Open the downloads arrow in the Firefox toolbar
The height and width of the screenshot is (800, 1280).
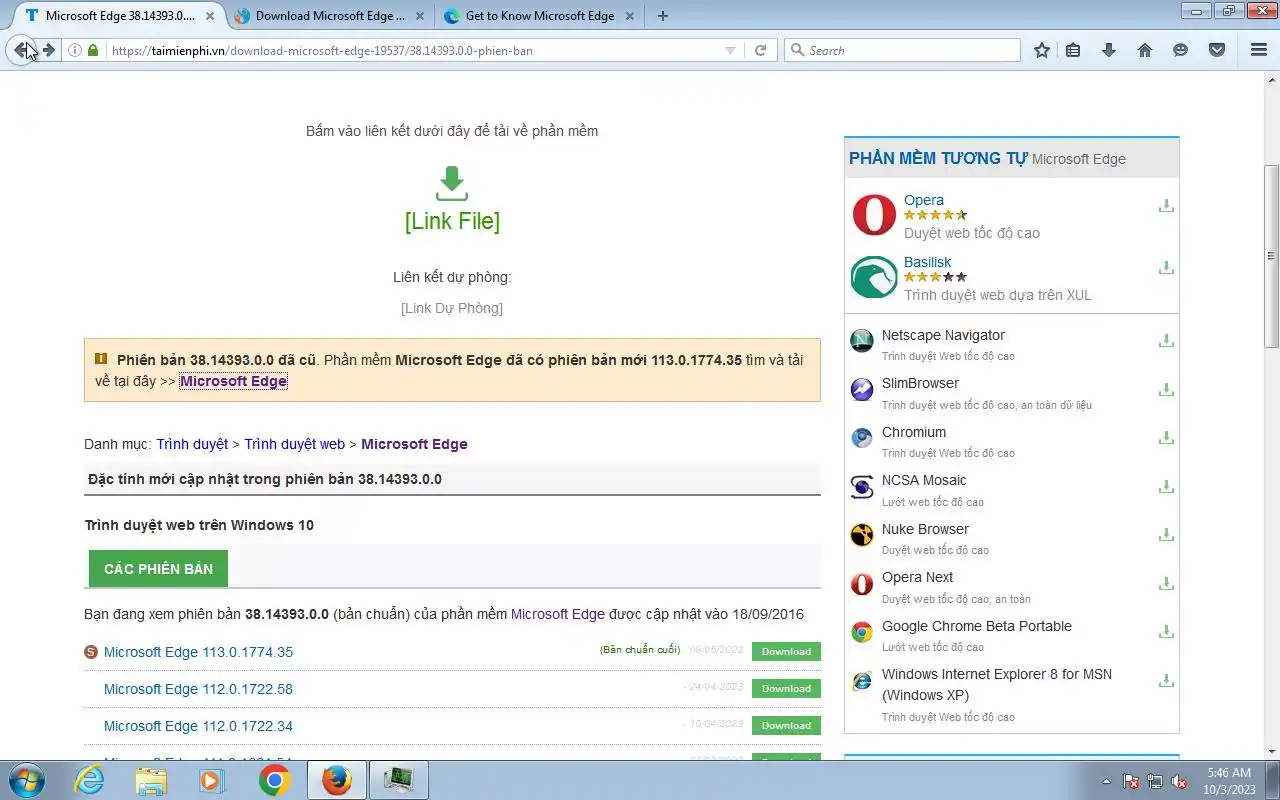pos(1108,50)
